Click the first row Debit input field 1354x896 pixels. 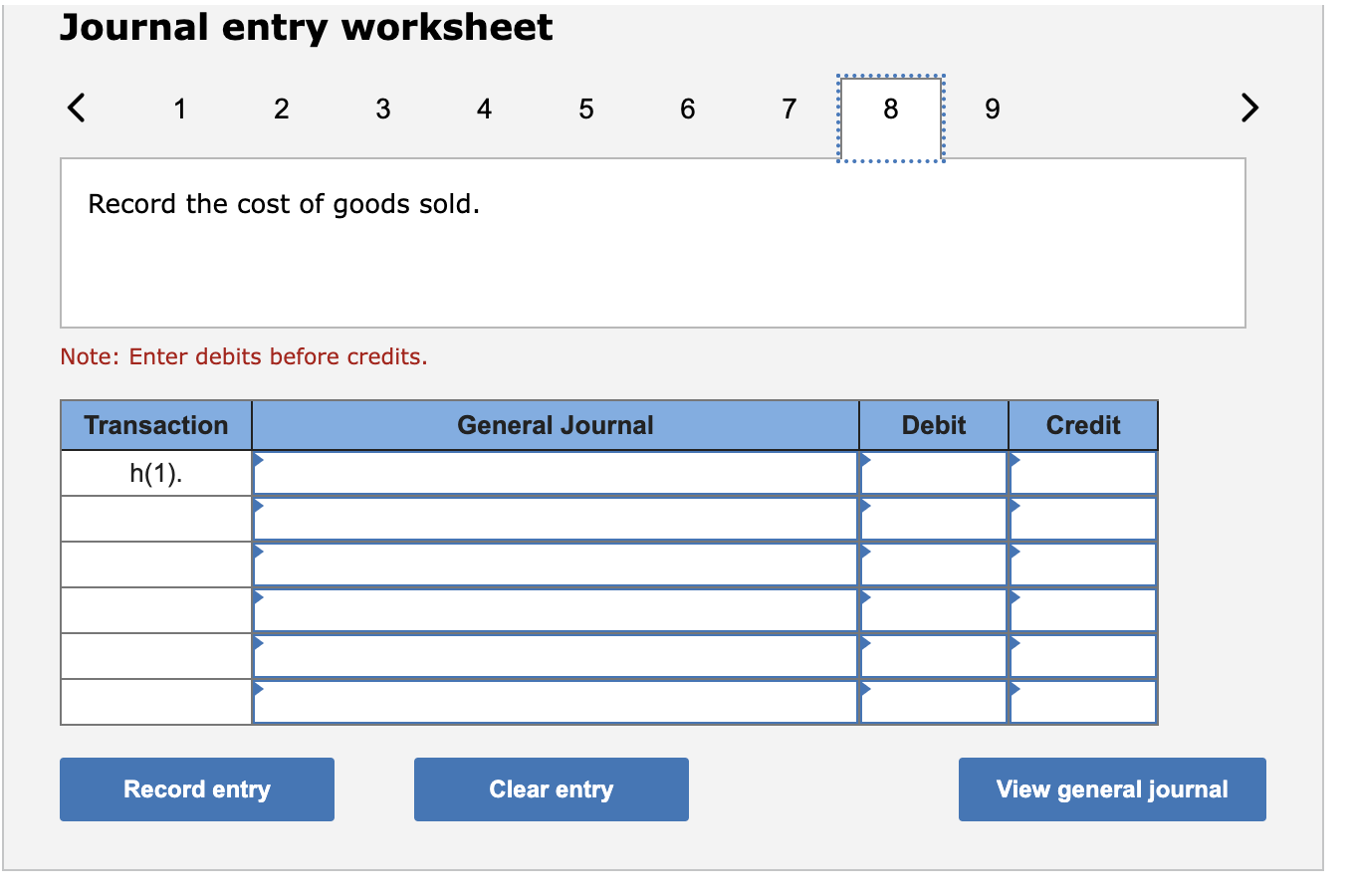[x=933, y=472]
